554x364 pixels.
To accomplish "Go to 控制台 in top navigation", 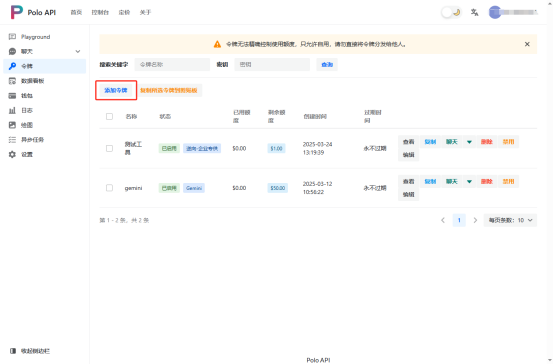I will tap(100, 12).
